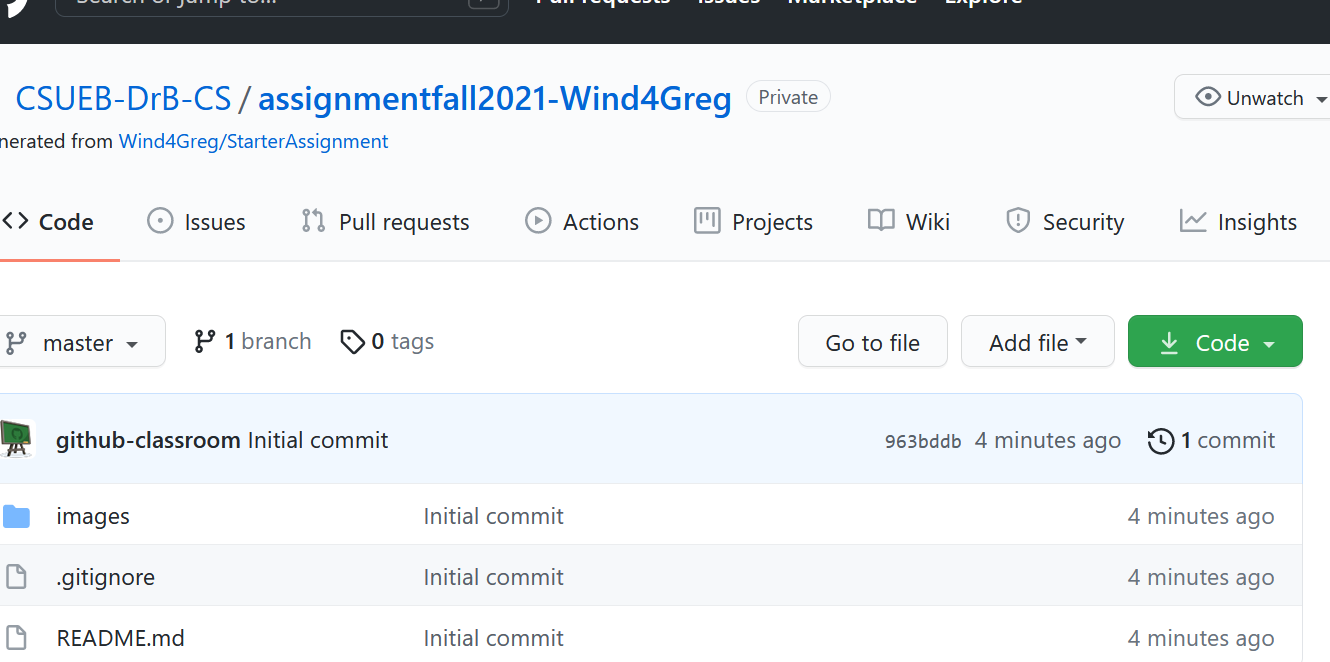Click the commit hash 963bddb
Screen dimensions: 1330x662
[x=921, y=440]
